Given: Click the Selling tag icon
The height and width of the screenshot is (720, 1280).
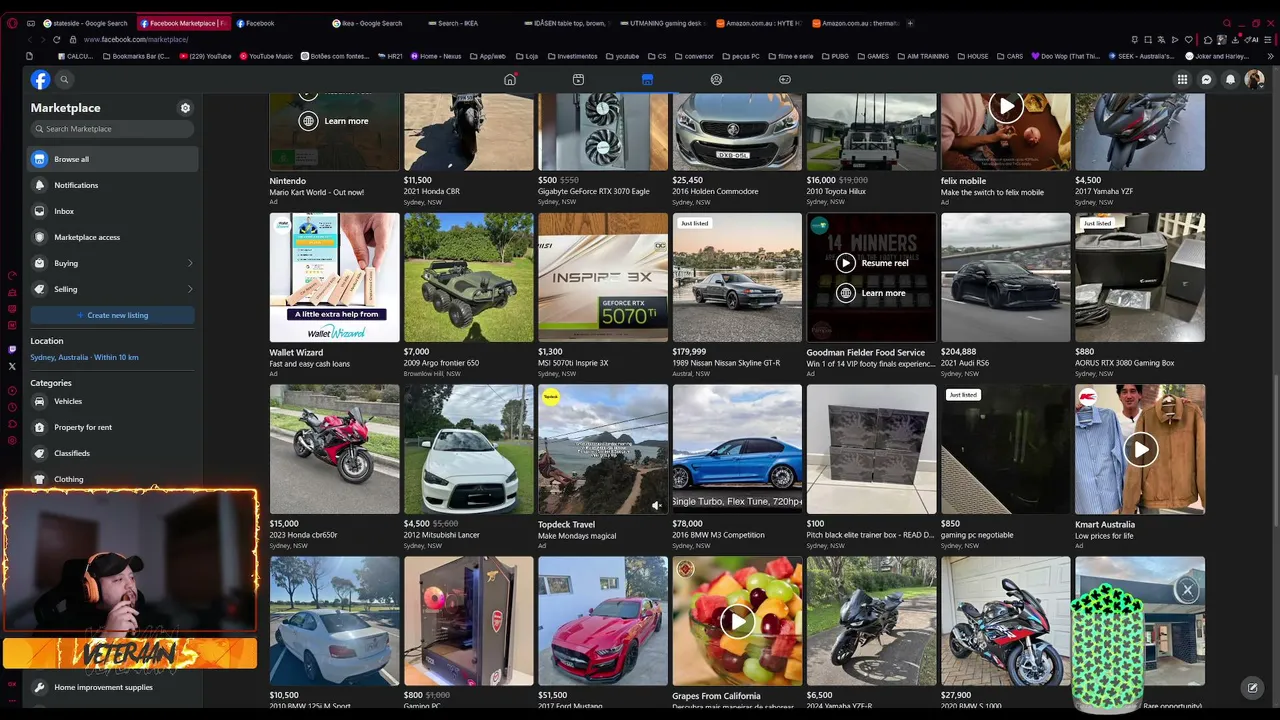Looking at the screenshot, I should coord(39,289).
